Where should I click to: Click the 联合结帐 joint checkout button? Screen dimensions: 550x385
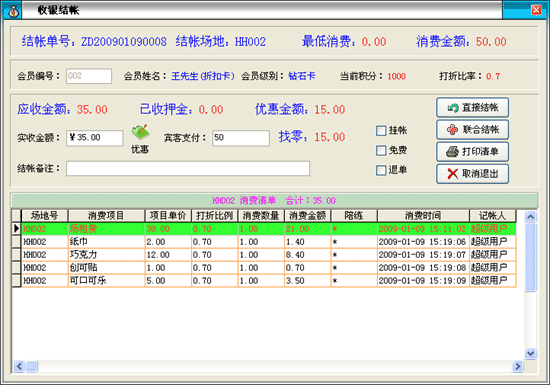pos(472,130)
